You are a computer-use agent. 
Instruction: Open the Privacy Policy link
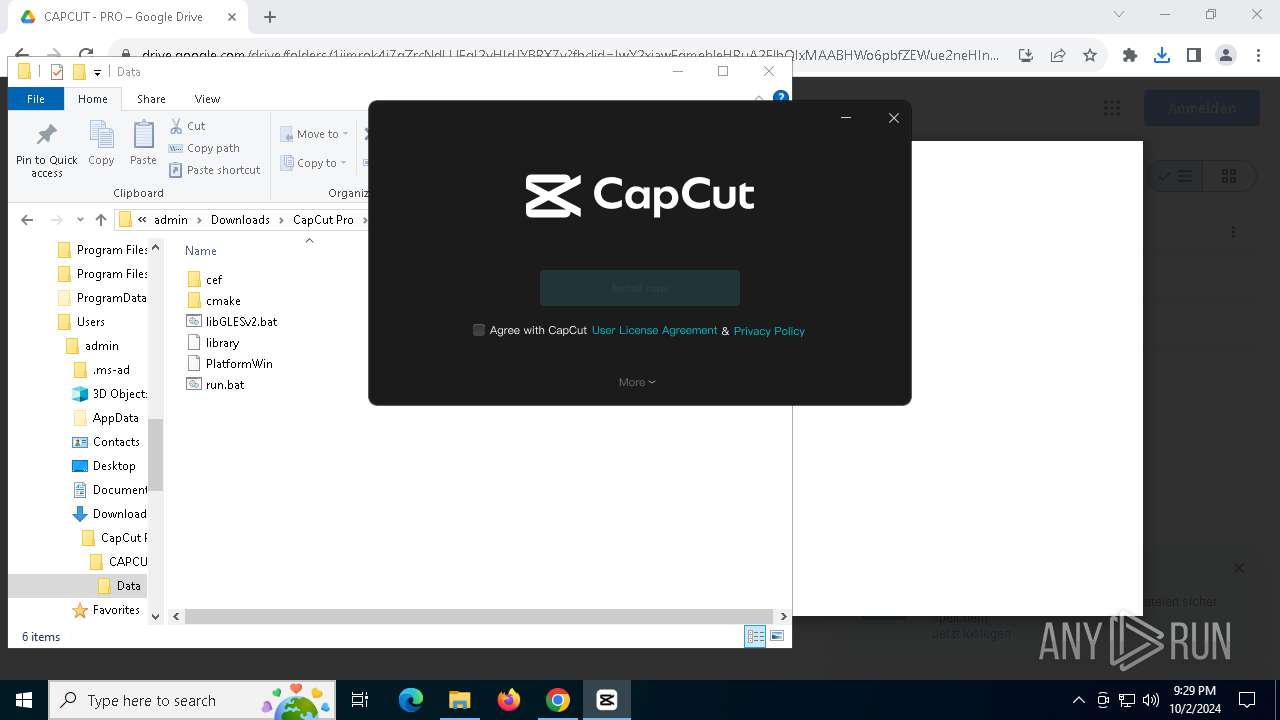[769, 331]
